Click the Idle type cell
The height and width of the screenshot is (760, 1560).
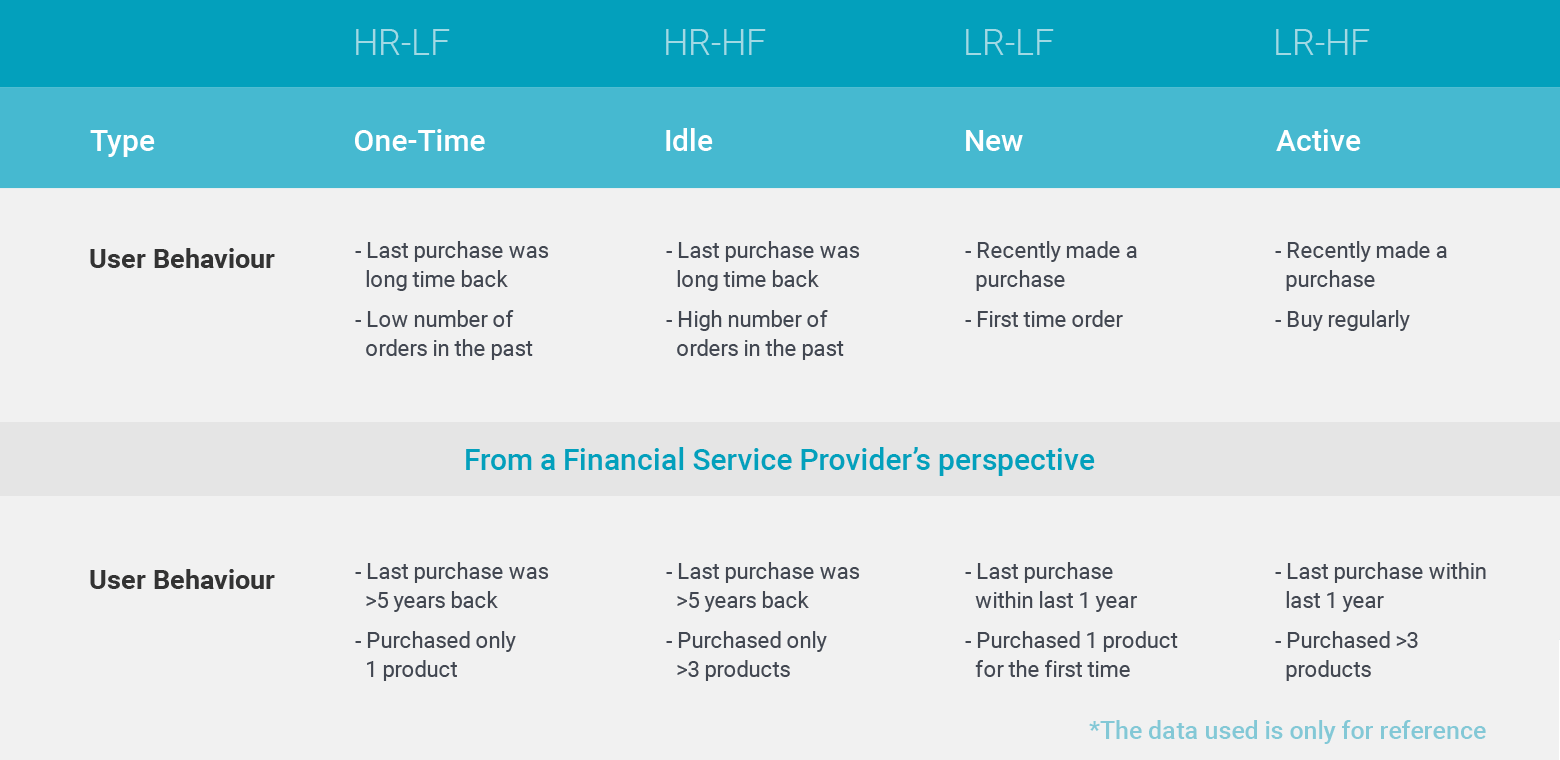(x=688, y=141)
